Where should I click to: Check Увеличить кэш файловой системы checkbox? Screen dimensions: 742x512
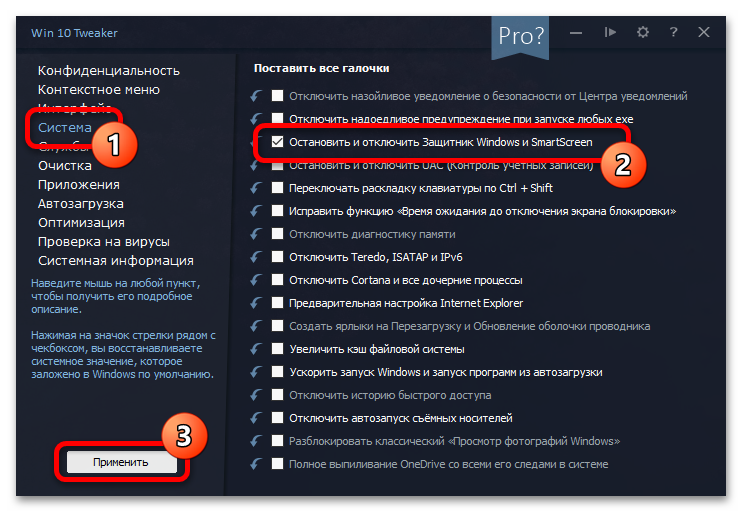(x=277, y=348)
